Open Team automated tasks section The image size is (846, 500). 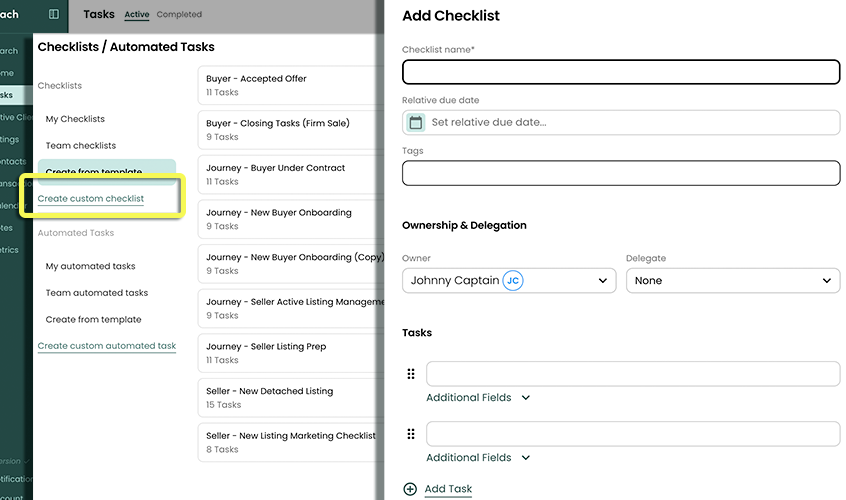coord(97,293)
